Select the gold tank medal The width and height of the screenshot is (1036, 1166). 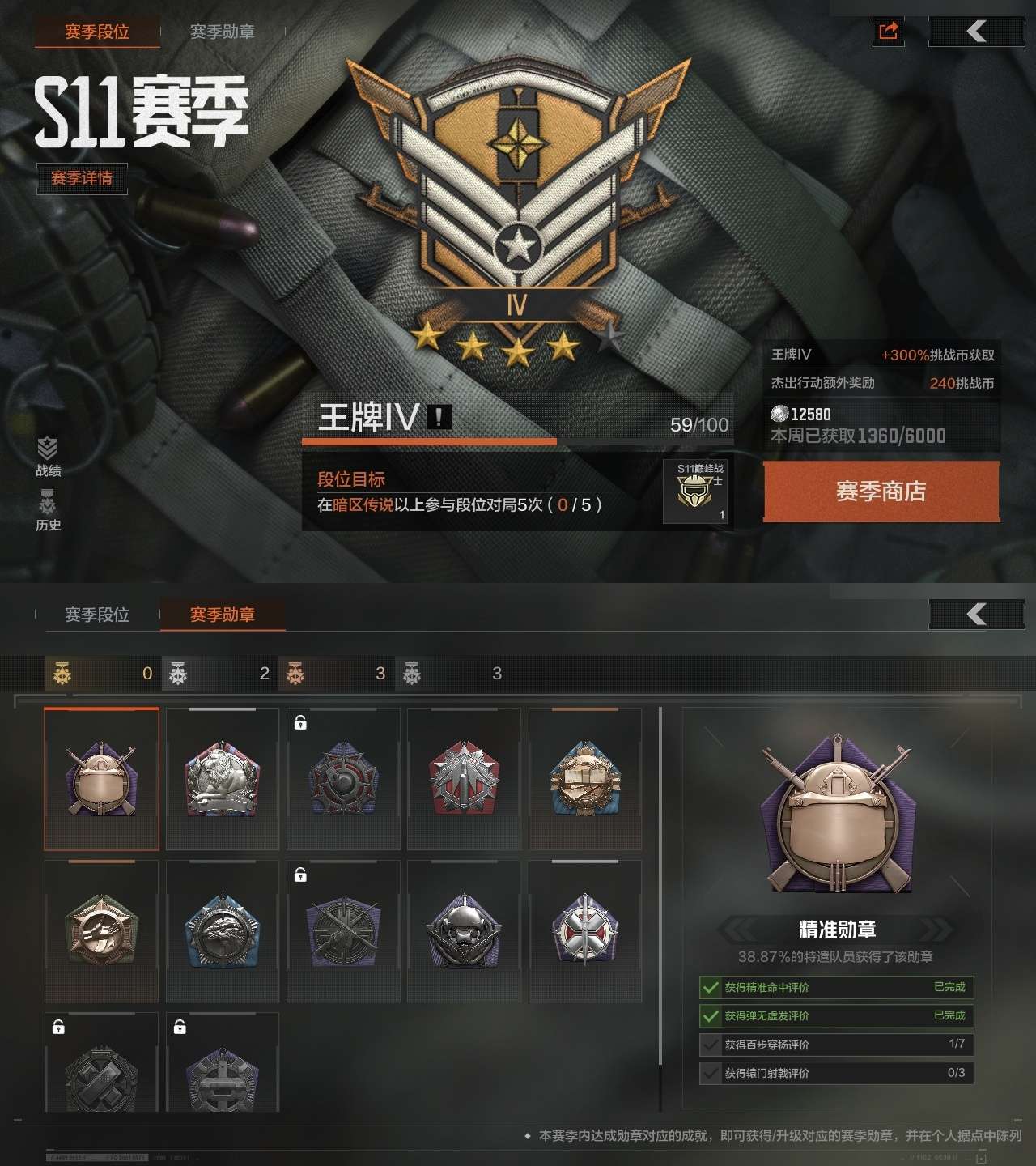585,779
